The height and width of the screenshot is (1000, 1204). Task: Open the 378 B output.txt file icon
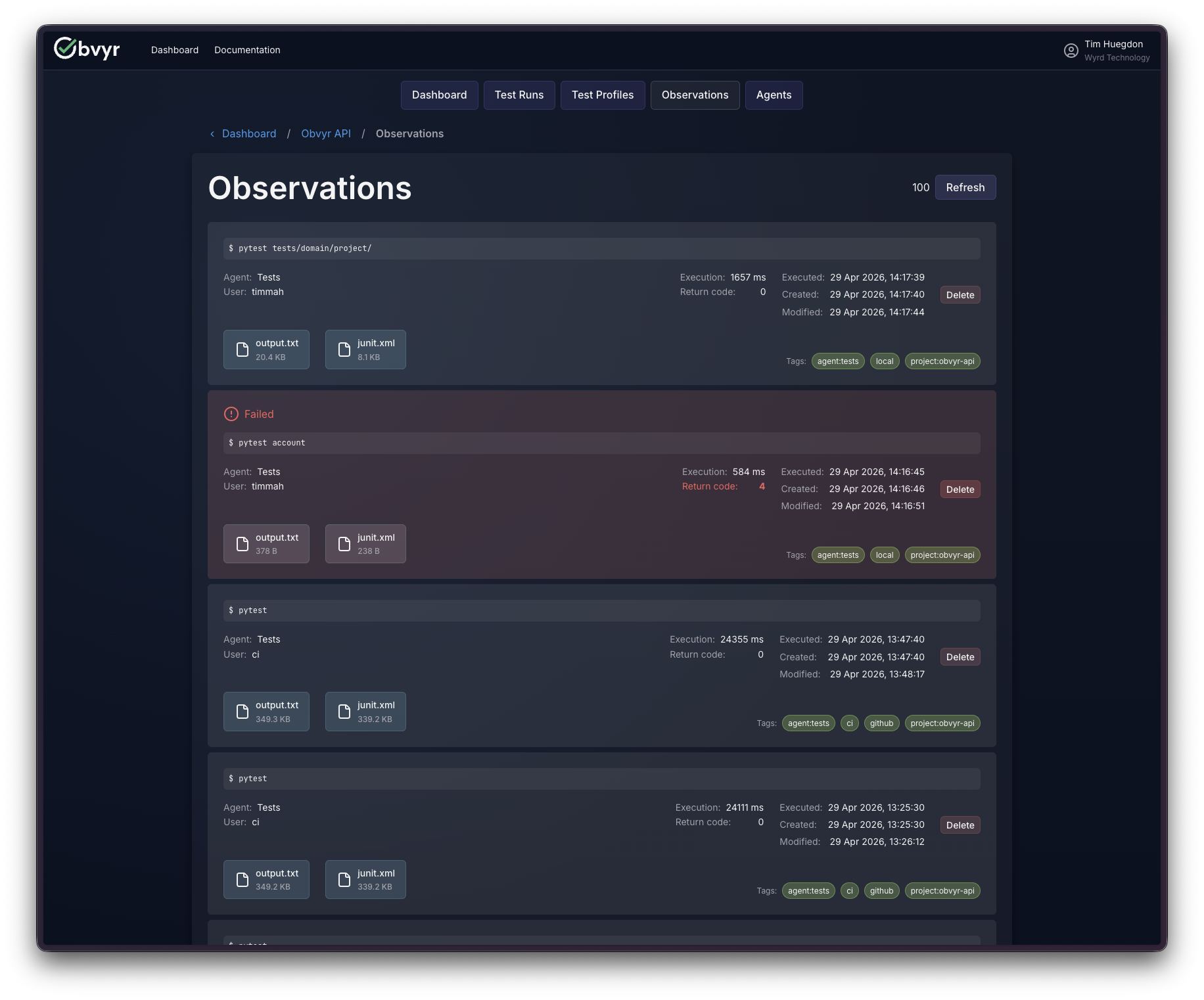tap(243, 544)
